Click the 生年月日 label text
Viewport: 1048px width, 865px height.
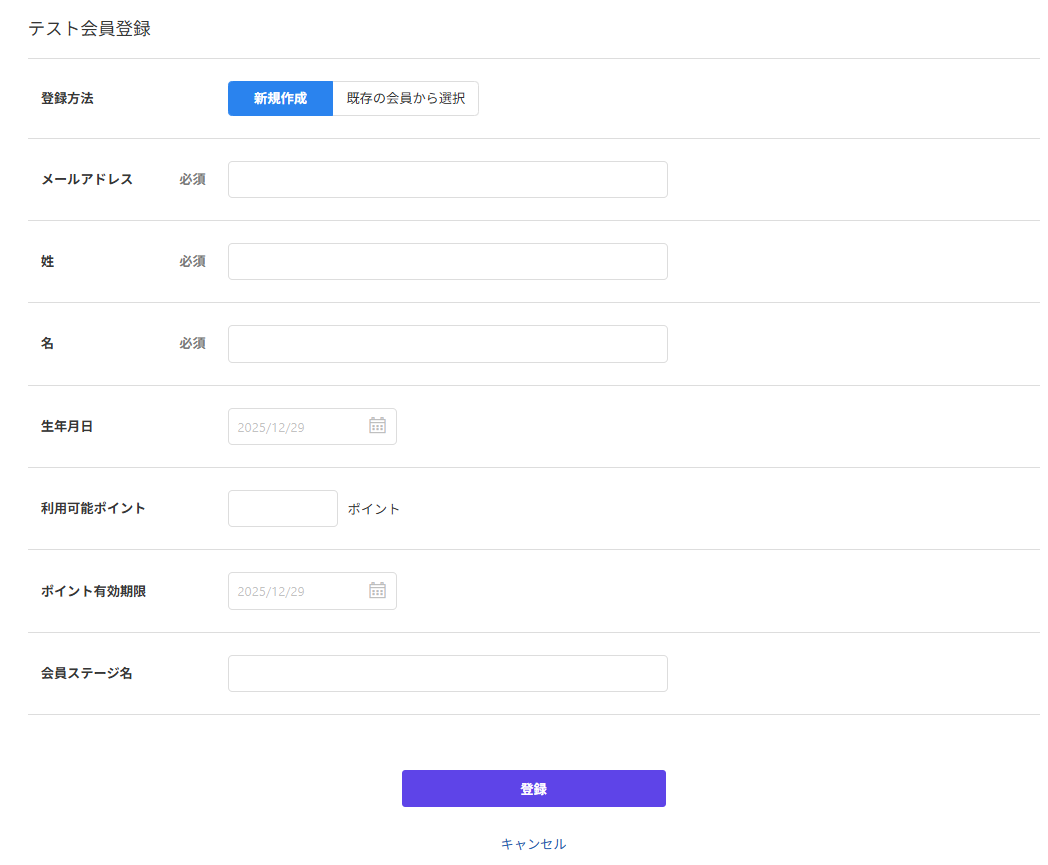pyautogui.click(x=67, y=427)
